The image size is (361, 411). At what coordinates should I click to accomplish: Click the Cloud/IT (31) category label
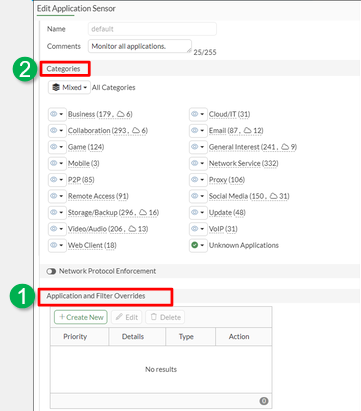pyautogui.click(x=229, y=114)
